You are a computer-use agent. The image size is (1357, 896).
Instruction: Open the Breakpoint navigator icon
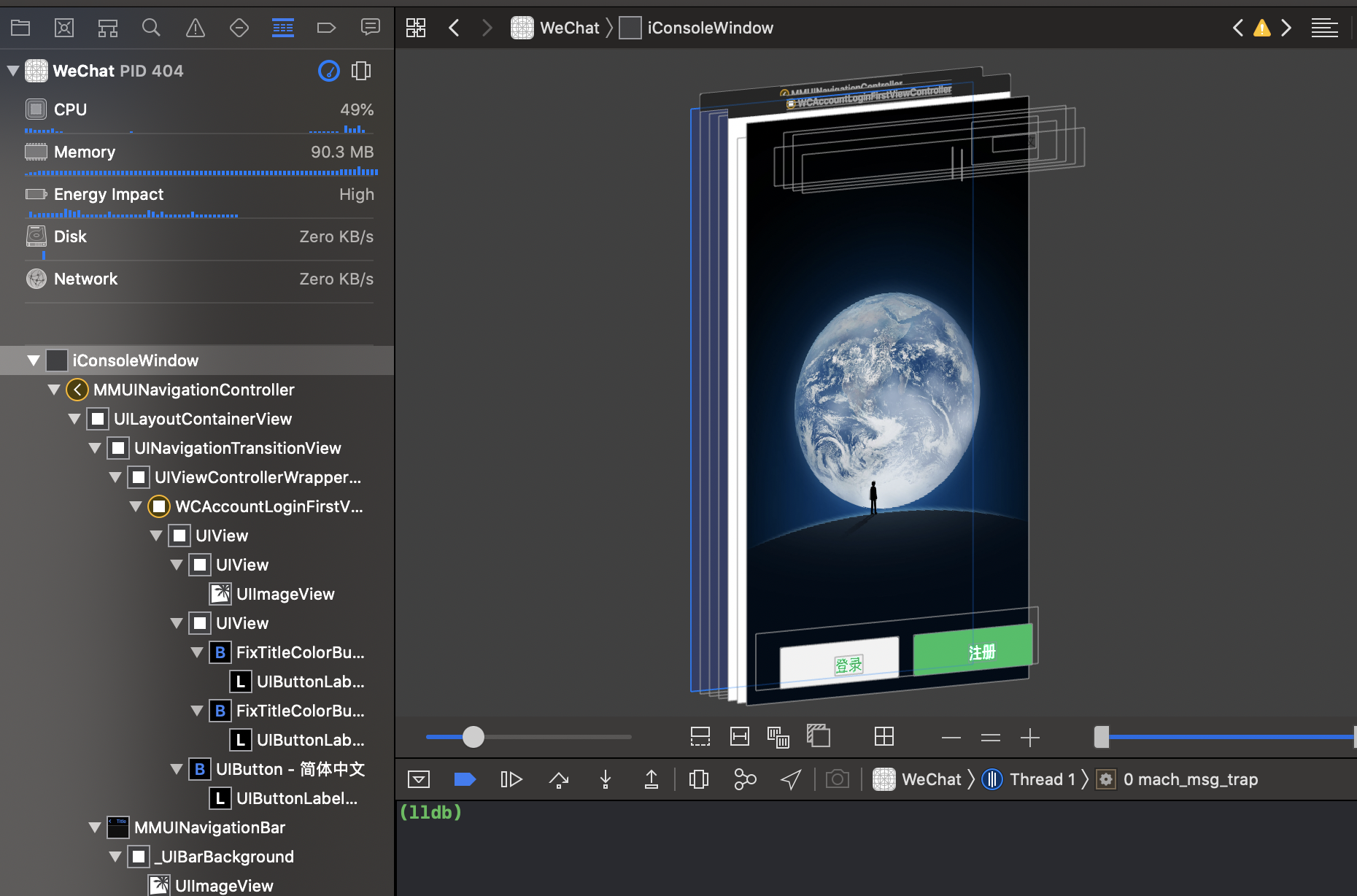(x=326, y=28)
